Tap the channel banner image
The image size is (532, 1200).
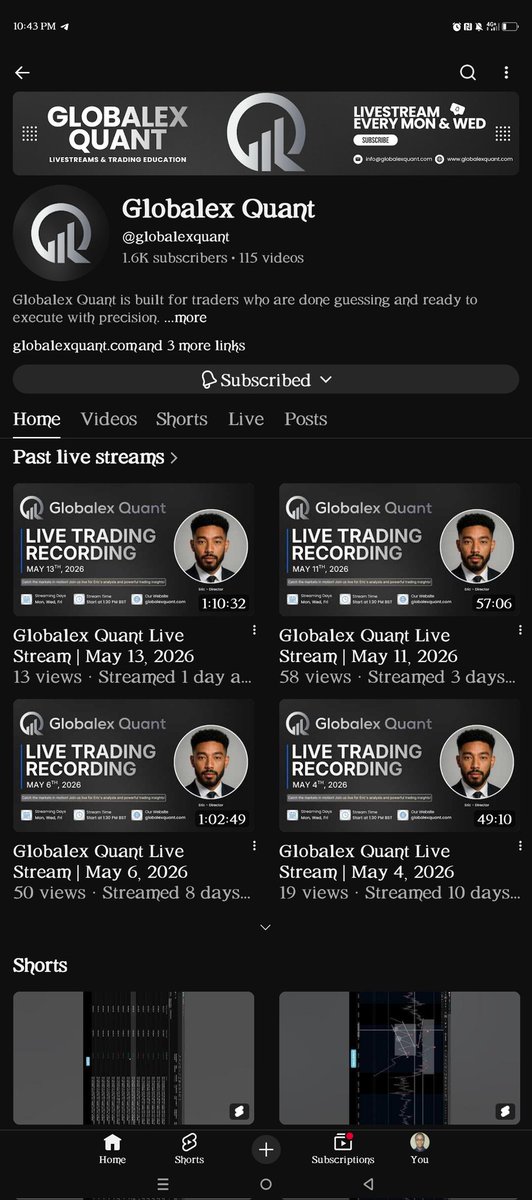tap(266, 134)
